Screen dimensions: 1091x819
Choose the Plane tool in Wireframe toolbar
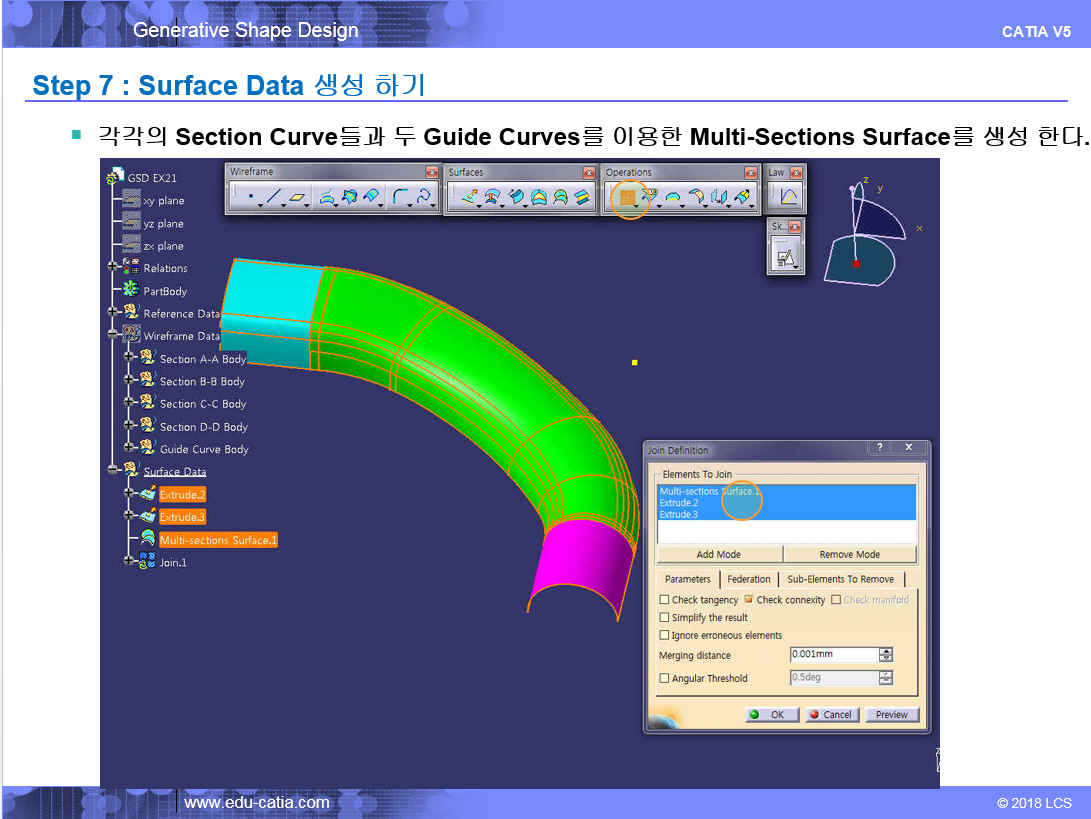point(297,198)
